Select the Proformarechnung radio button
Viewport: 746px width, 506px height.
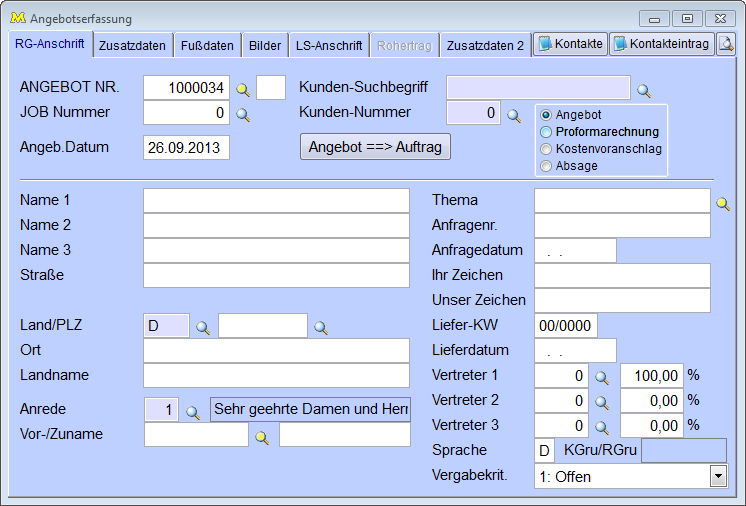546,132
